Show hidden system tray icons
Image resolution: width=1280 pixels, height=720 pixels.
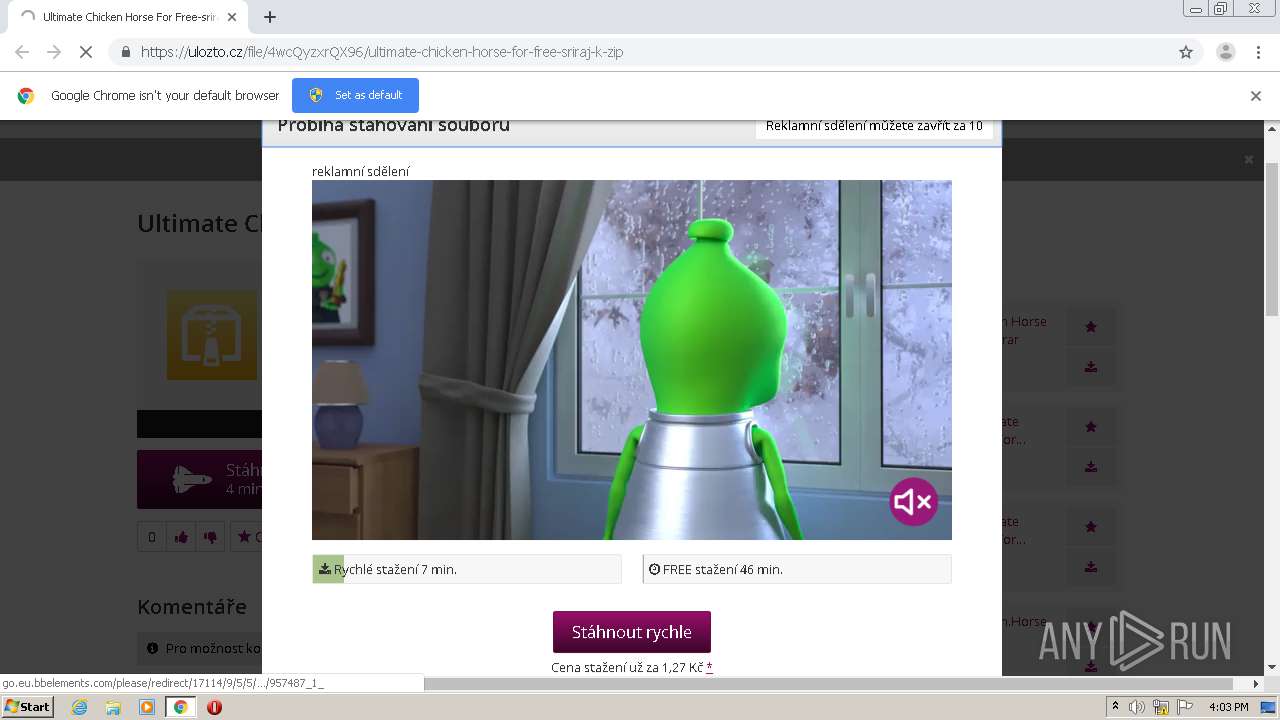click(1116, 707)
